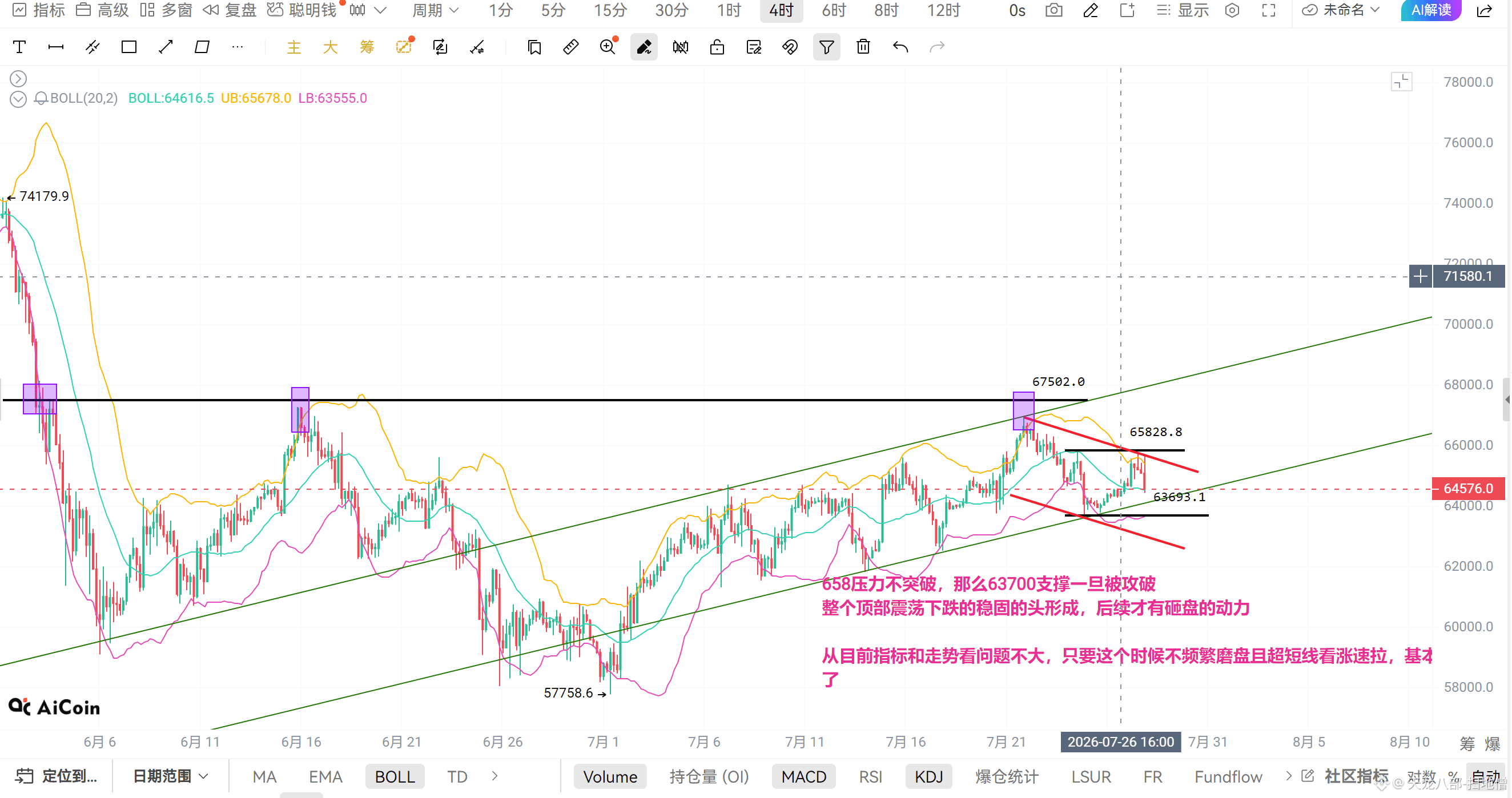
Task: Open the 指标 indicators menu
Action: pyautogui.click(x=38, y=11)
